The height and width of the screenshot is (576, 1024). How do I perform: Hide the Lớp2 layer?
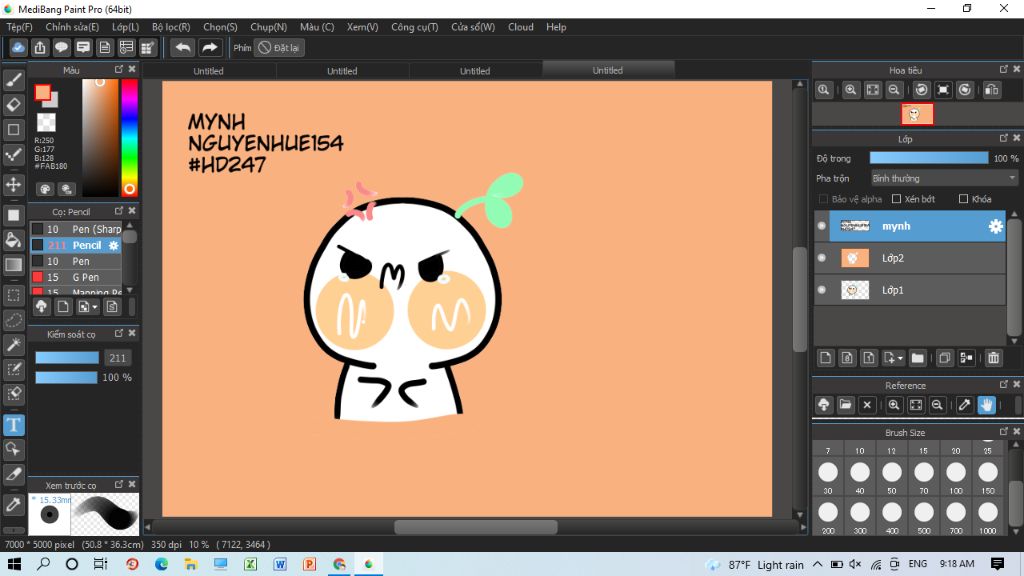[x=822, y=258]
